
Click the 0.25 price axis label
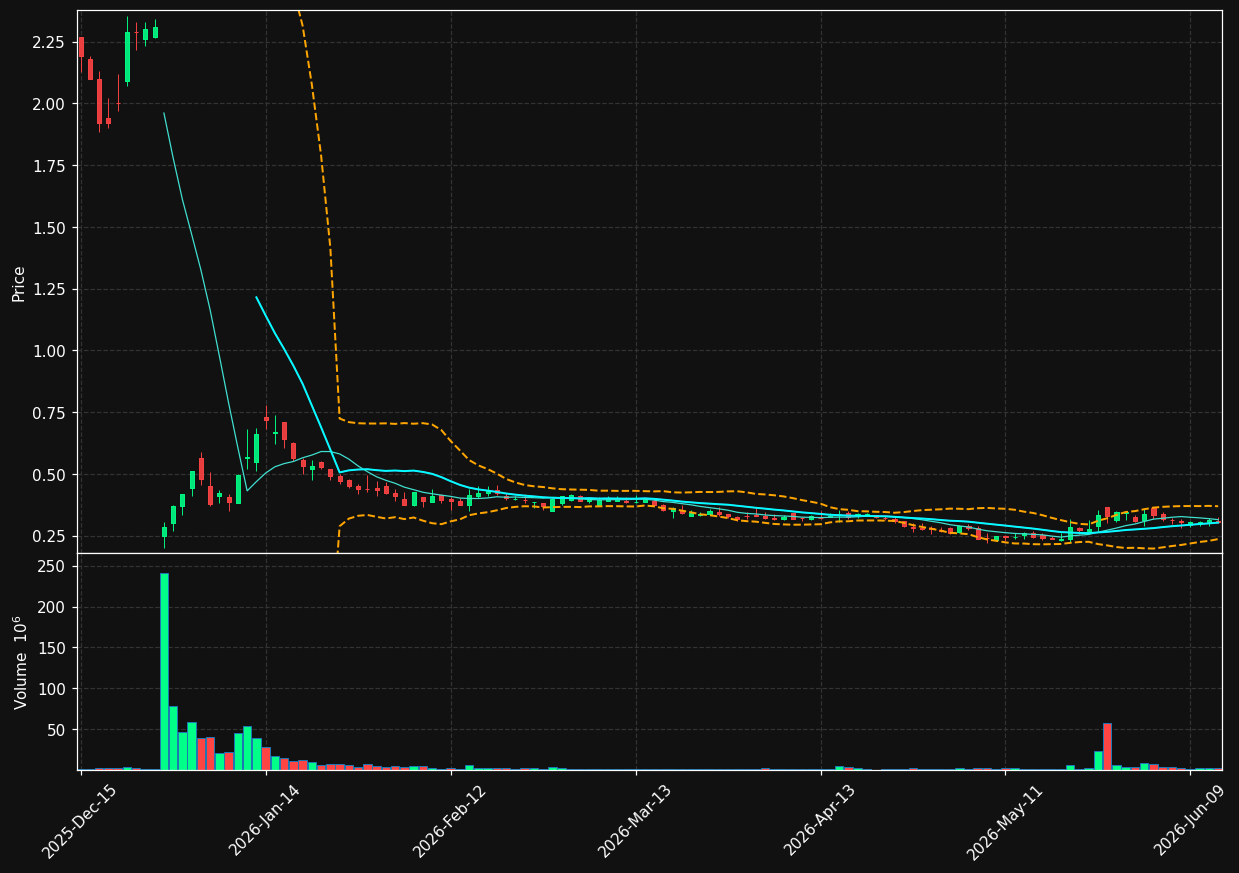(x=50, y=537)
